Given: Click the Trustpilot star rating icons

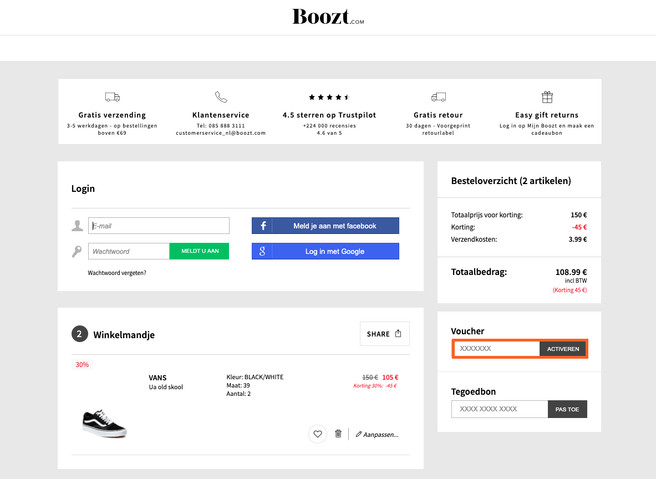Looking at the screenshot, I should pos(329,97).
